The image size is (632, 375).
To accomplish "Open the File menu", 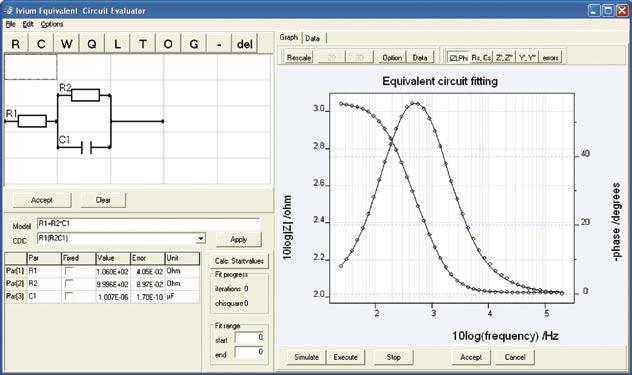I will [10, 24].
